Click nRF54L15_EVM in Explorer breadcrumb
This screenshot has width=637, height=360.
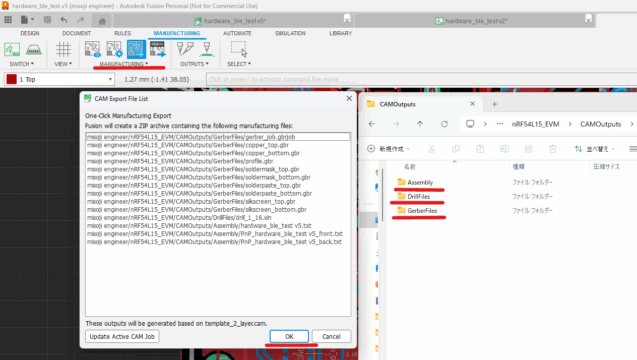click(x=535, y=124)
